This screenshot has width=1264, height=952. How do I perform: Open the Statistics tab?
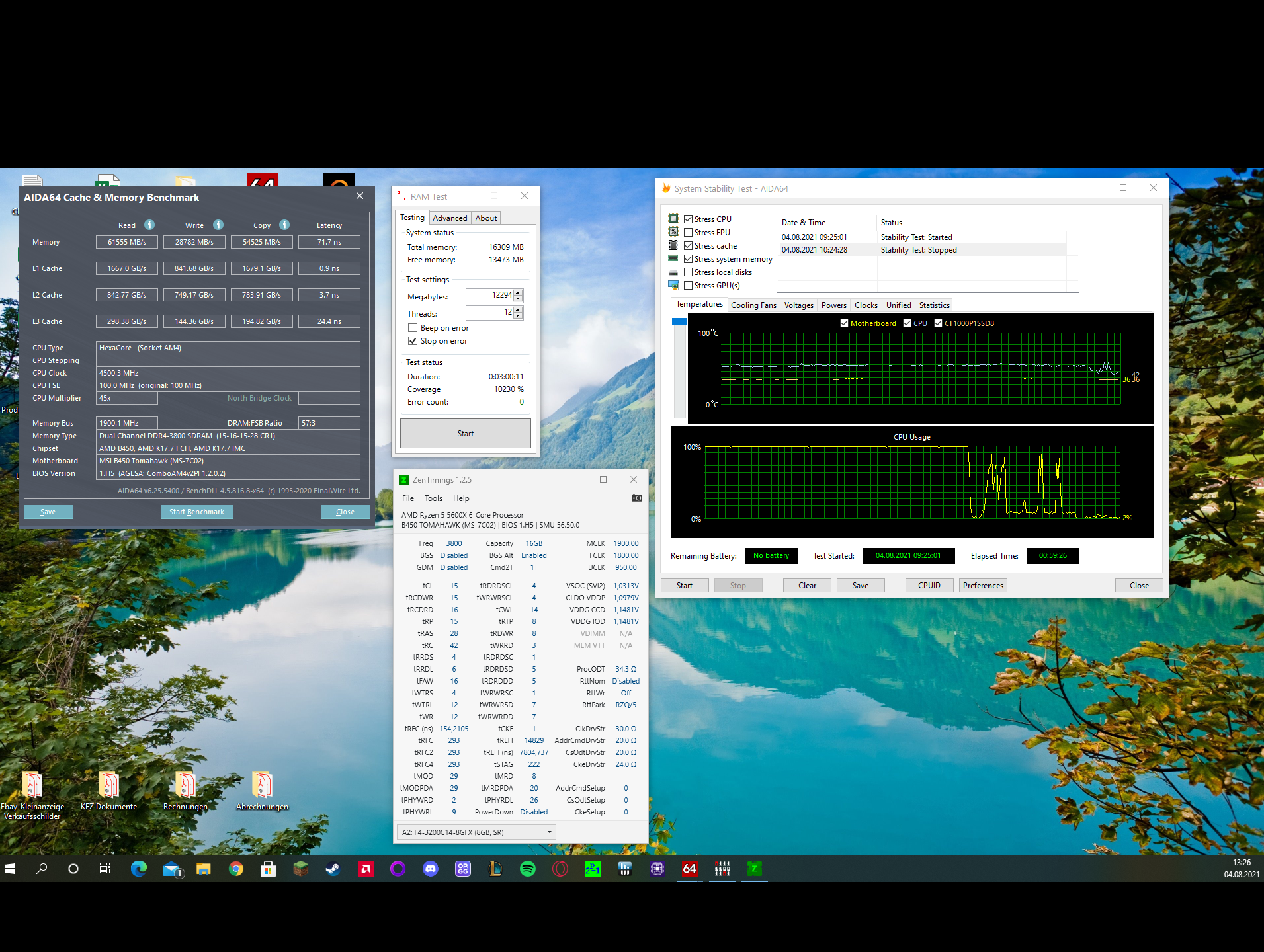coord(934,305)
